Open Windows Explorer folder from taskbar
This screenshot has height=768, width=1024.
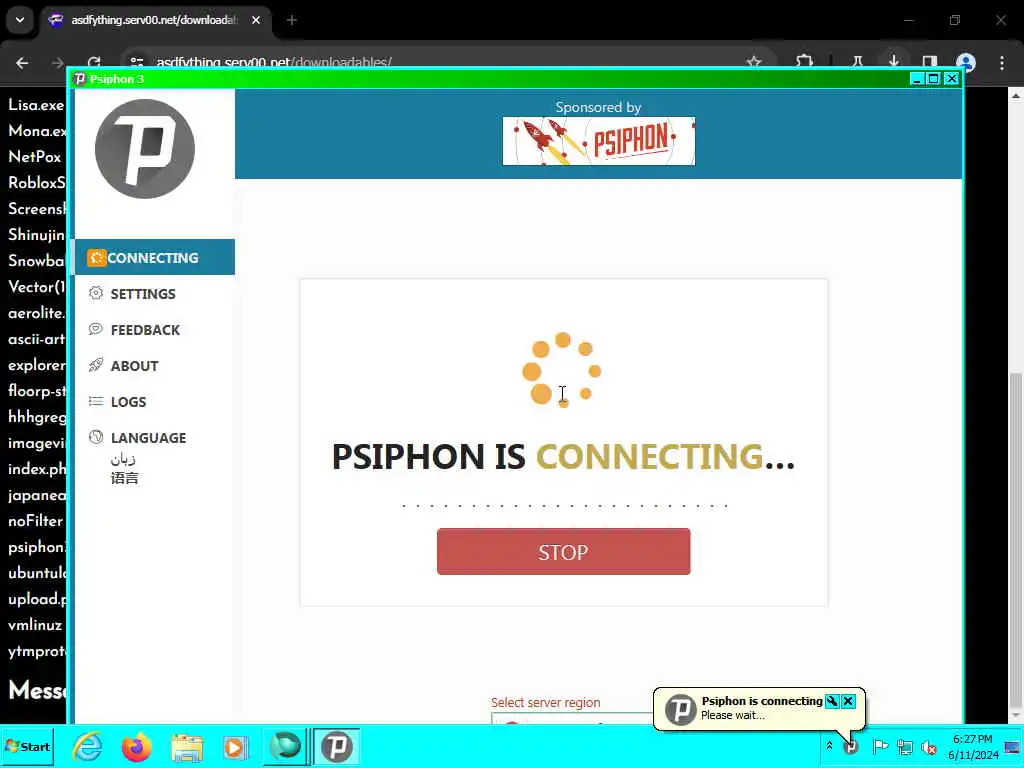(187, 746)
